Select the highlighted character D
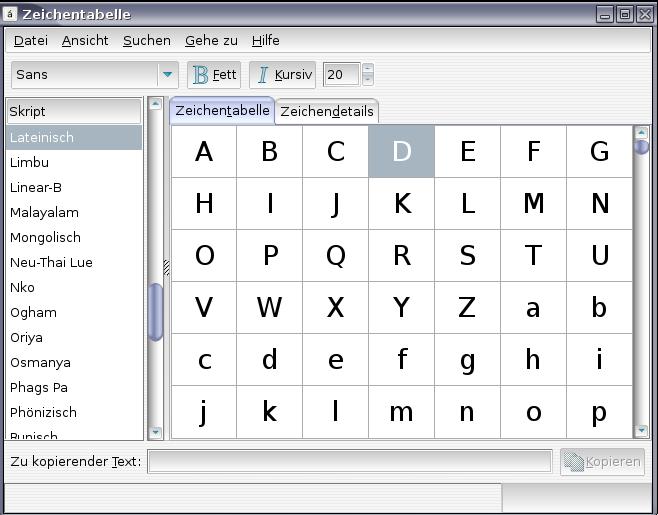Screen dimensions: 658x515 (402, 152)
